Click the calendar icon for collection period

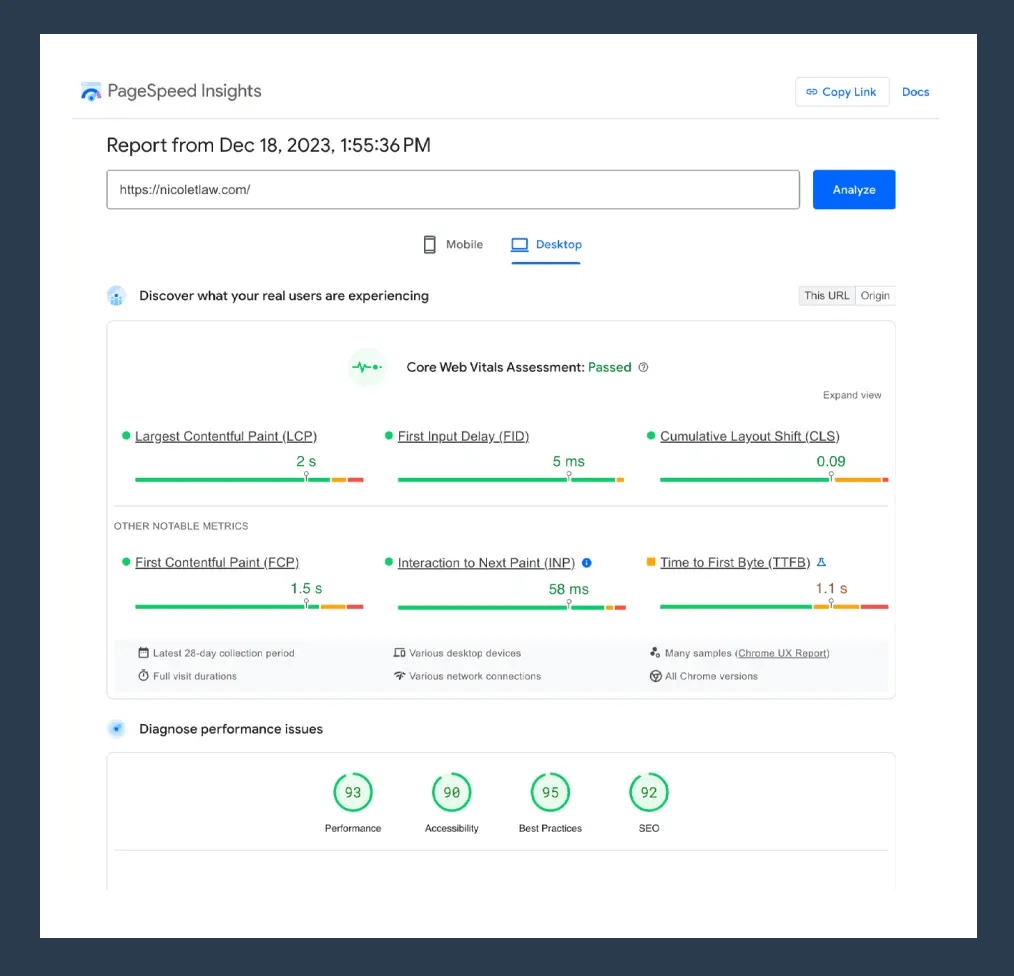[x=144, y=653]
